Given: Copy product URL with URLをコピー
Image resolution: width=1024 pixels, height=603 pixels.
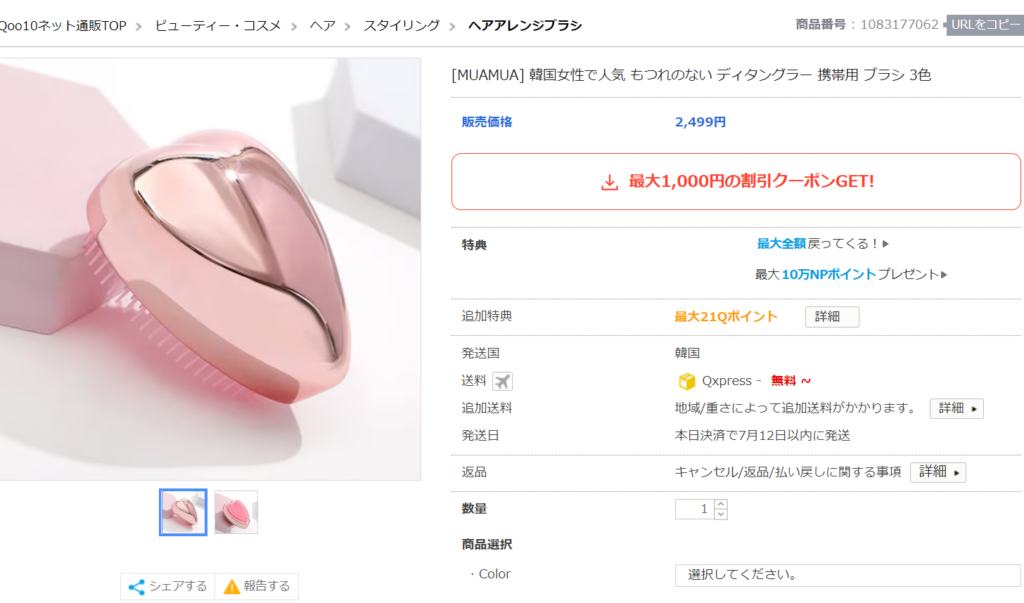Looking at the screenshot, I should [985, 25].
